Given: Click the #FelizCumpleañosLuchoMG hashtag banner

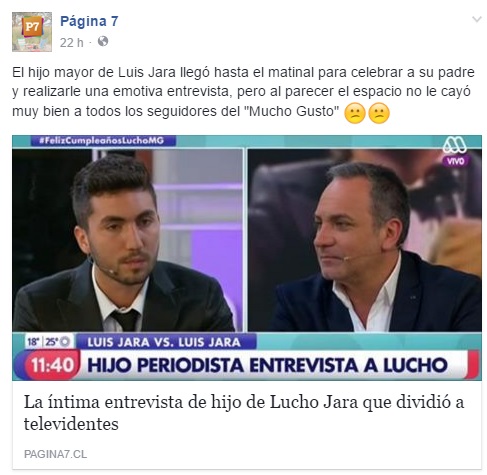Looking at the screenshot, I should click(103, 141).
